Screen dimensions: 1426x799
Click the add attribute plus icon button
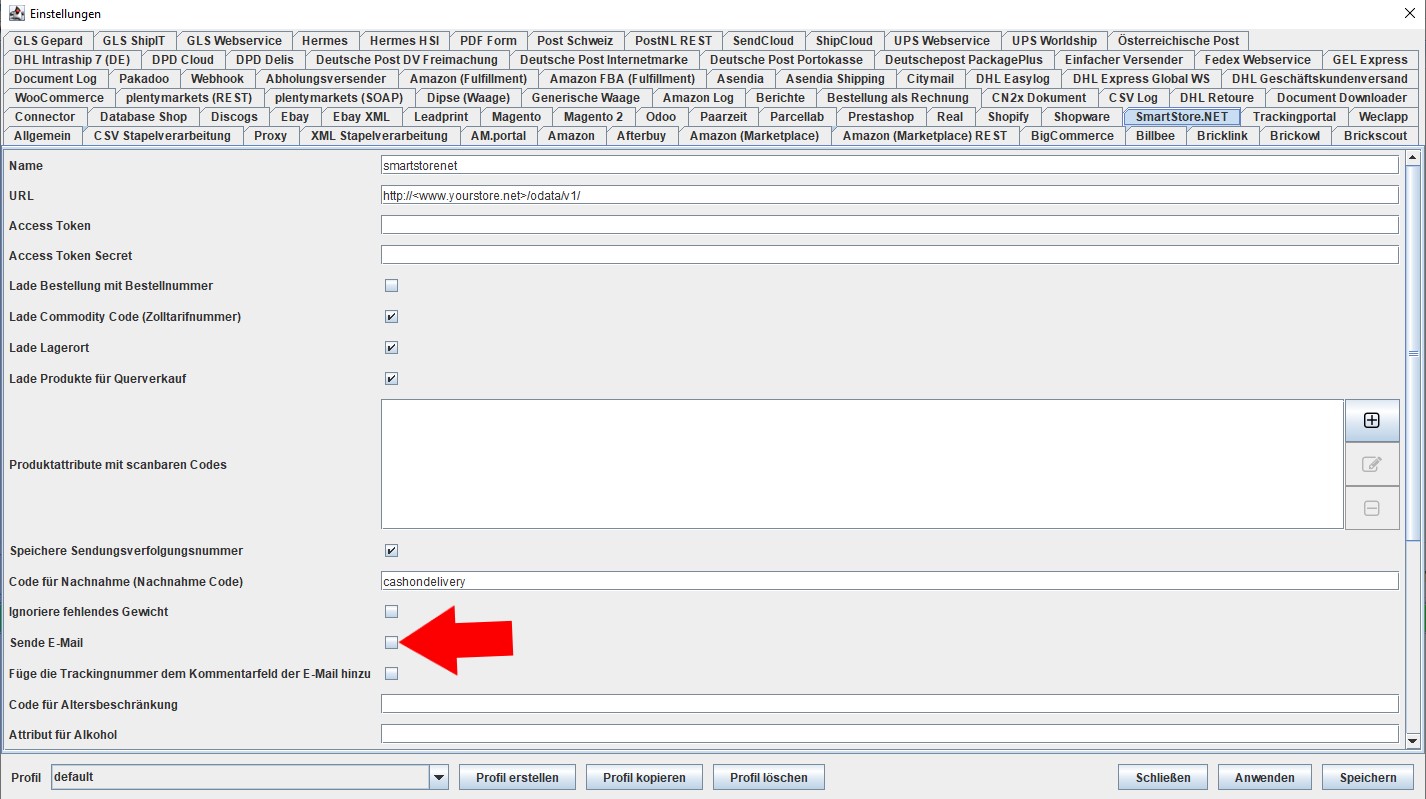[1372, 421]
